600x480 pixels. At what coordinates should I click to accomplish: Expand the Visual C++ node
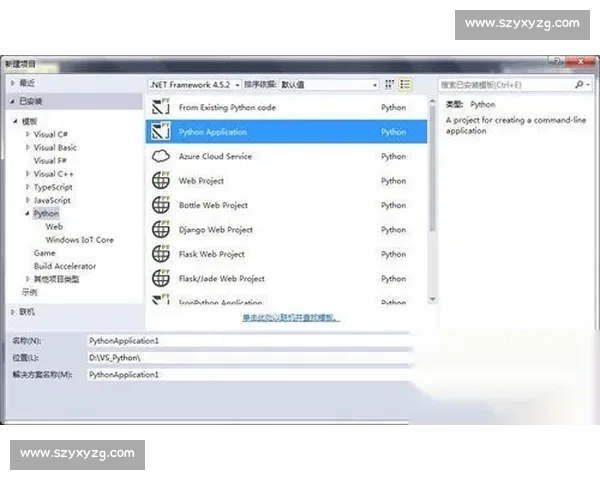[x=28, y=174]
